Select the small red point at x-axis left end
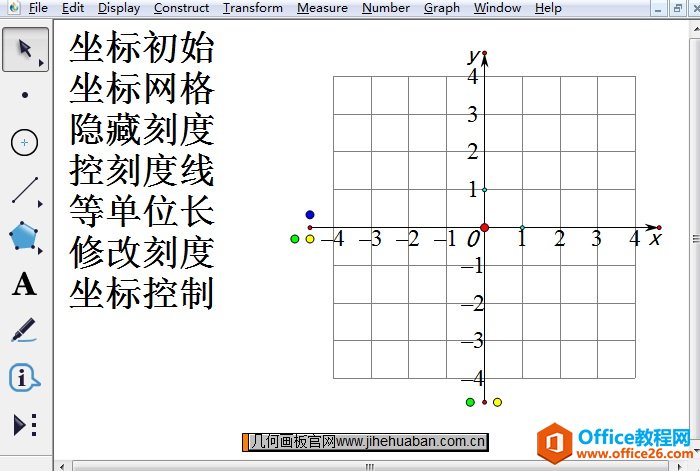Screen dimensions: 700x471 tap(310, 228)
